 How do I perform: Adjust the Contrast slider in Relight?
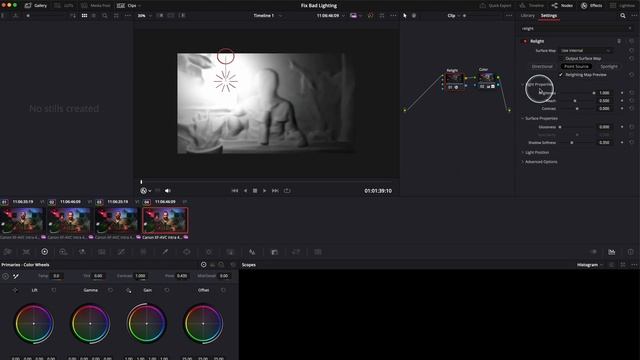576,109
